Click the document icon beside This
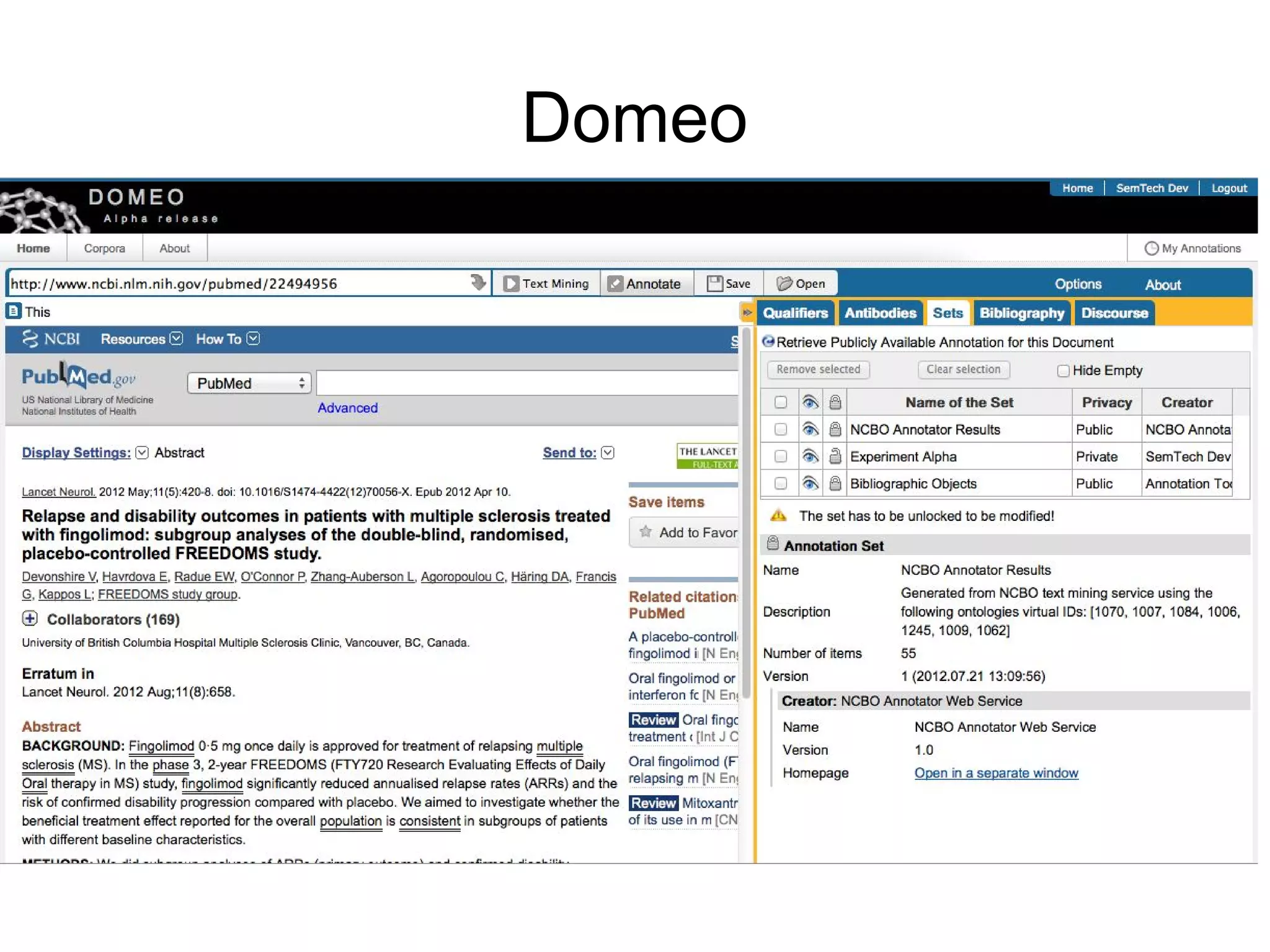 [14, 311]
